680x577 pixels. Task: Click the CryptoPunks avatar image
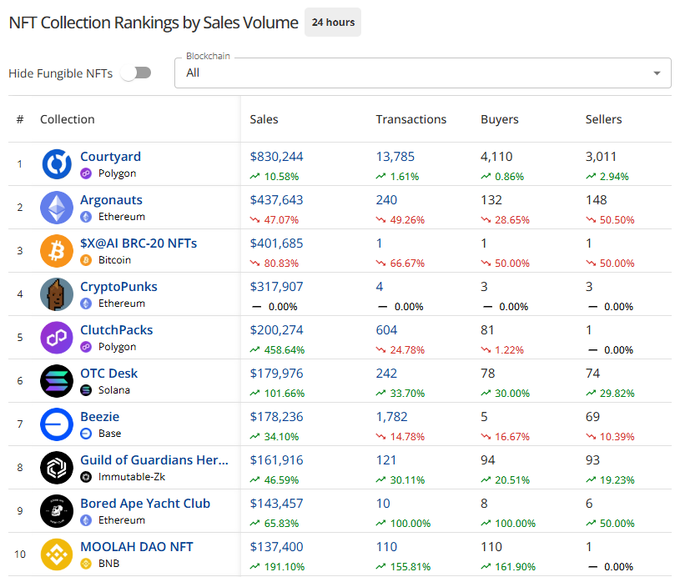pyautogui.click(x=57, y=294)
